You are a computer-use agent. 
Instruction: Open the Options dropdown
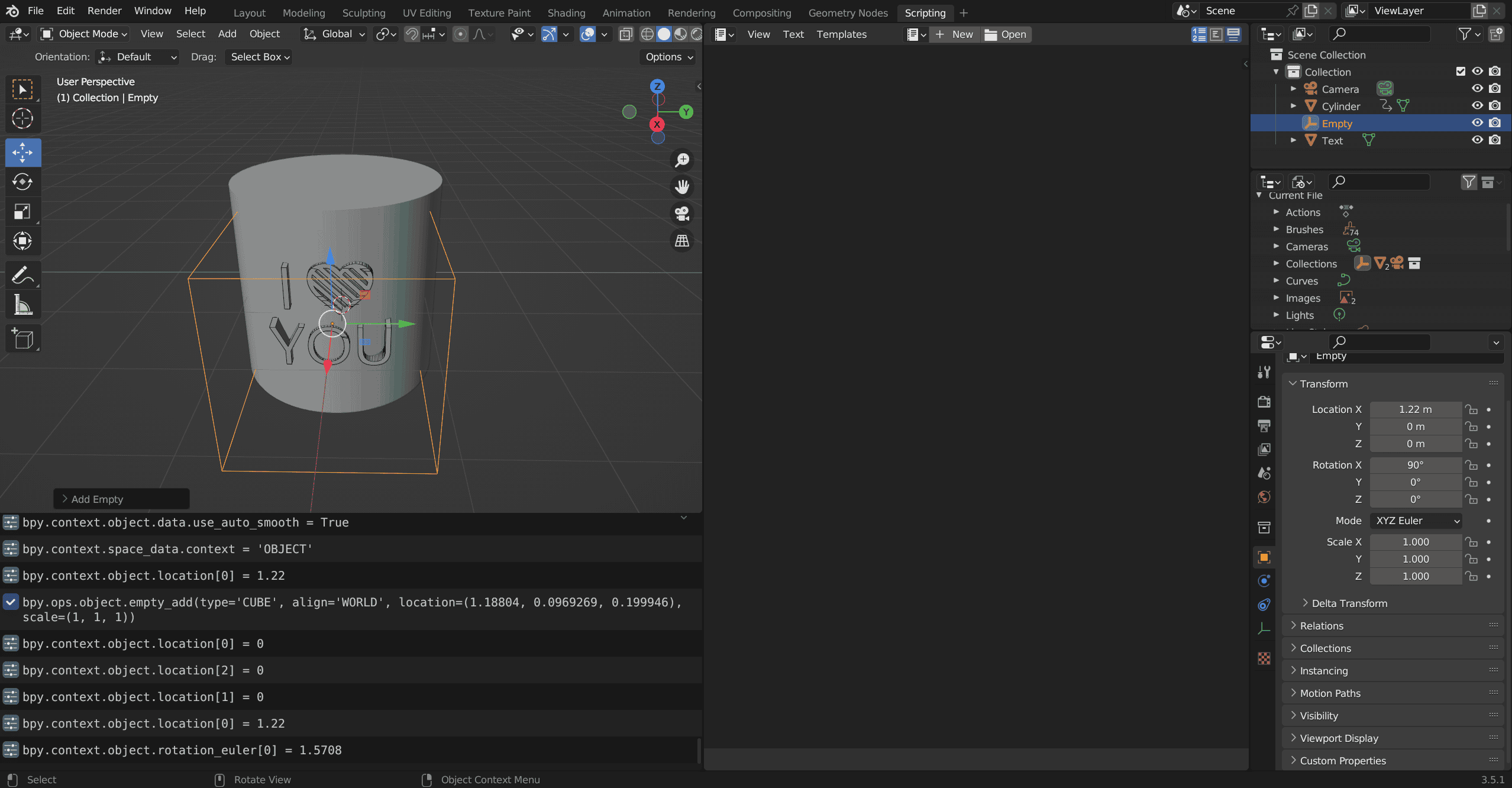coord(668,57)
